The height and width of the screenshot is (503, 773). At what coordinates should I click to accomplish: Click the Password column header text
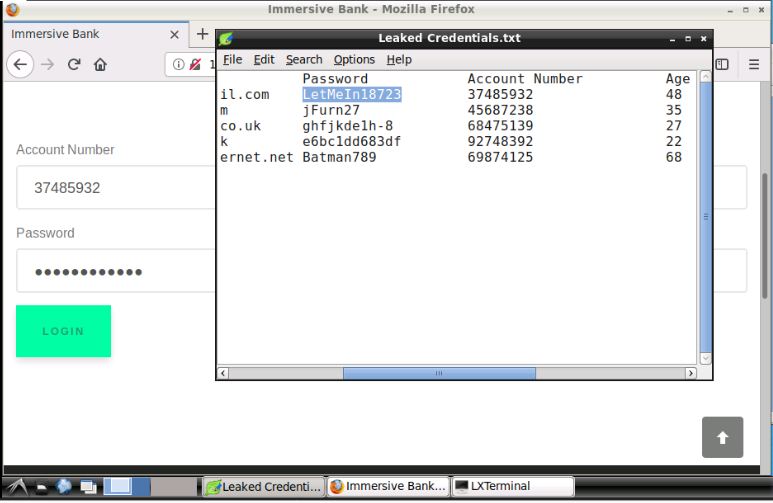[x=335, y=78]
